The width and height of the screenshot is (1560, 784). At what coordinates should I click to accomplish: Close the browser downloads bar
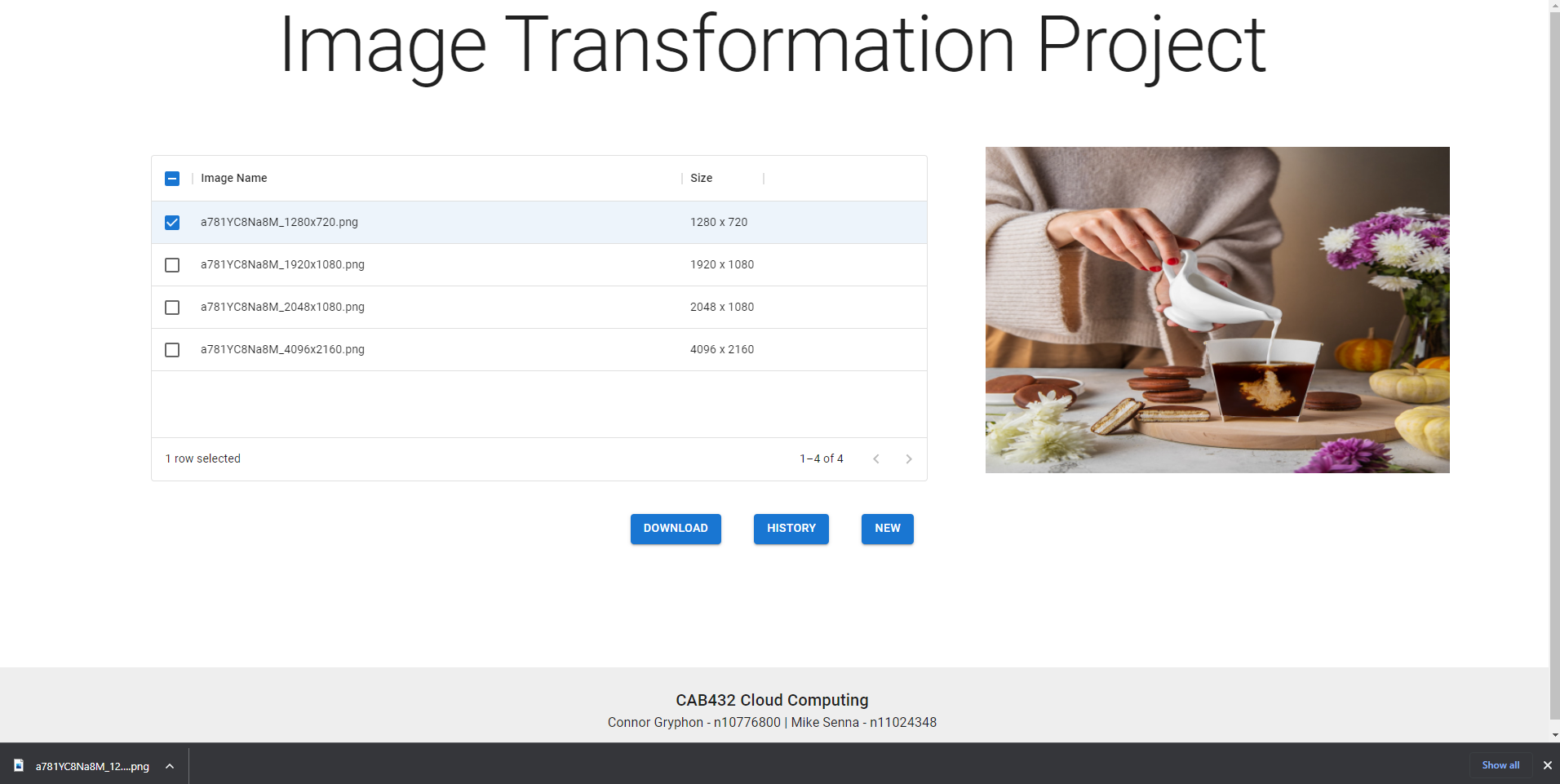[1547, 765]
